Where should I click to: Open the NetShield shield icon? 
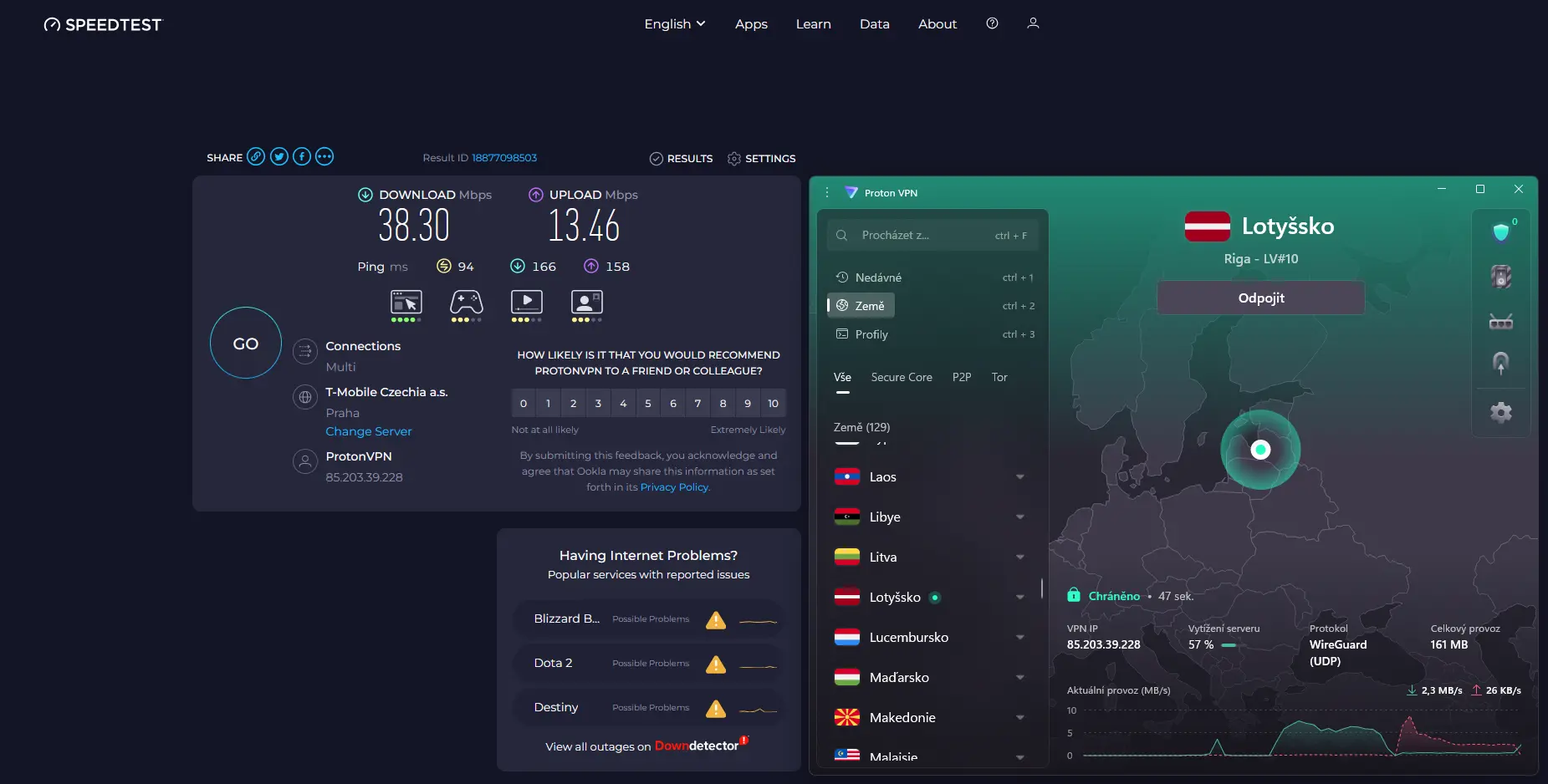(1500, 231)
